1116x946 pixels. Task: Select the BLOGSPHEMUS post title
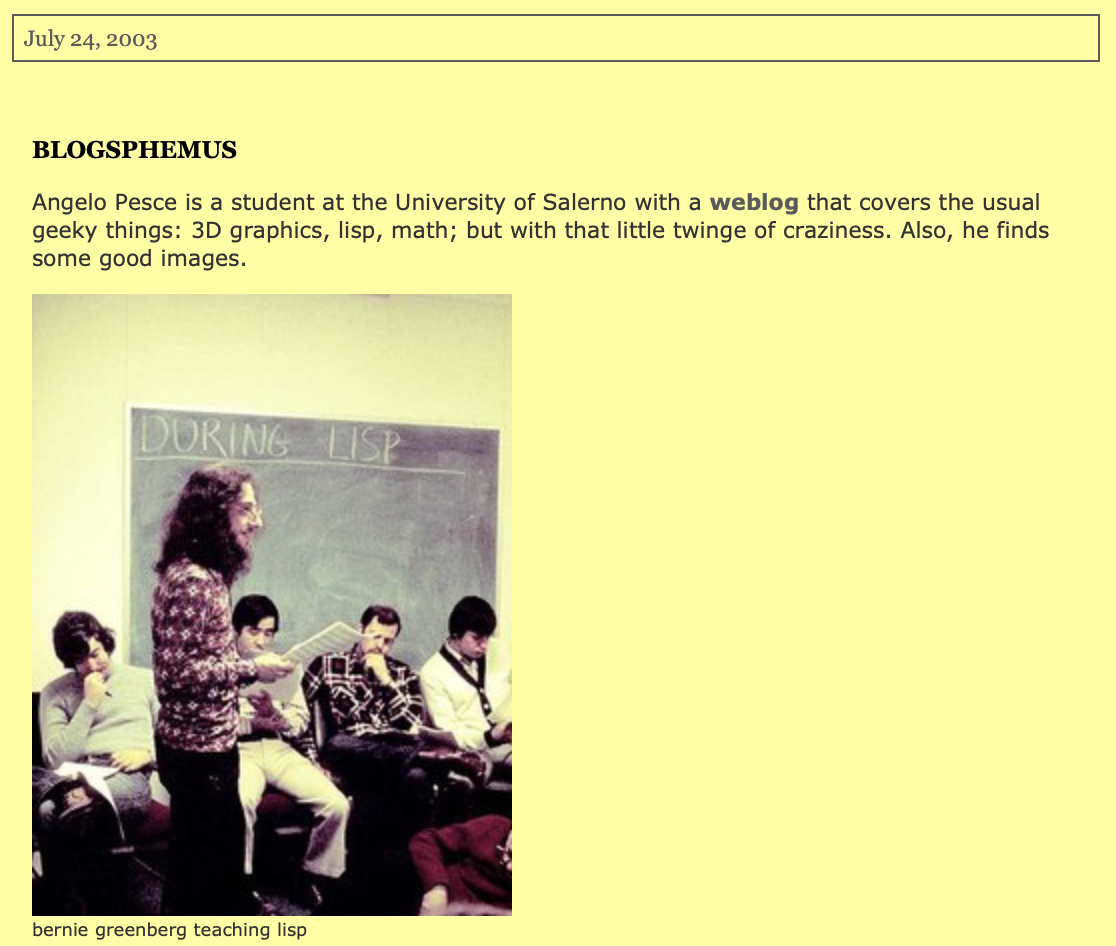tap(135, 149)
